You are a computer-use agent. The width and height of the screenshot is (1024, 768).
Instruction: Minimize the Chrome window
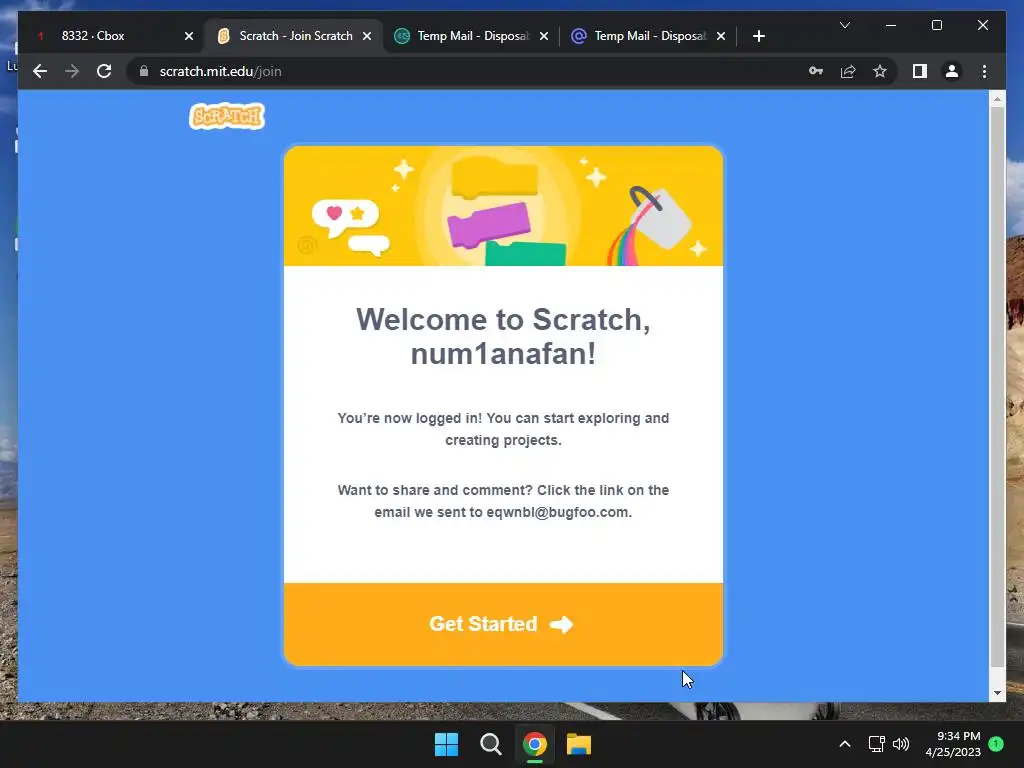[x=891, y=25]
